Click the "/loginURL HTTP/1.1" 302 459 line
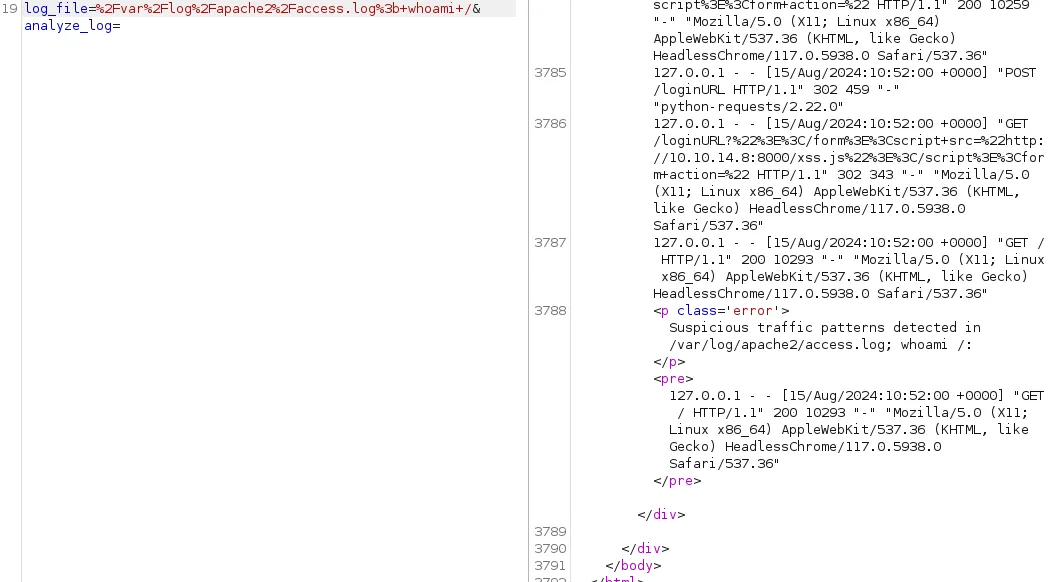 [x=776, y=90]
